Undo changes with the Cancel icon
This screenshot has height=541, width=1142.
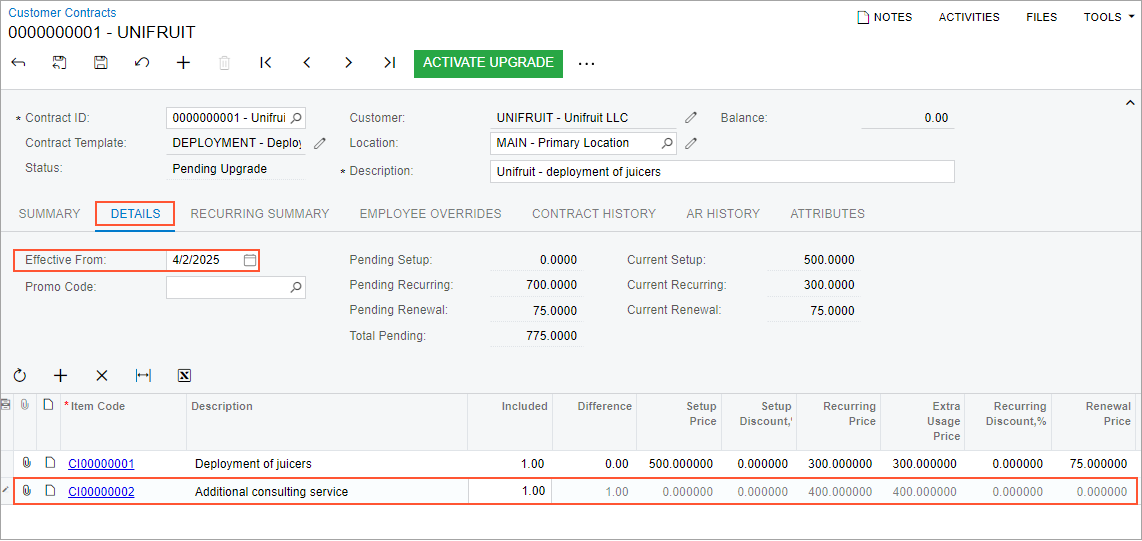pyautogui.click(x=142, y=63)
